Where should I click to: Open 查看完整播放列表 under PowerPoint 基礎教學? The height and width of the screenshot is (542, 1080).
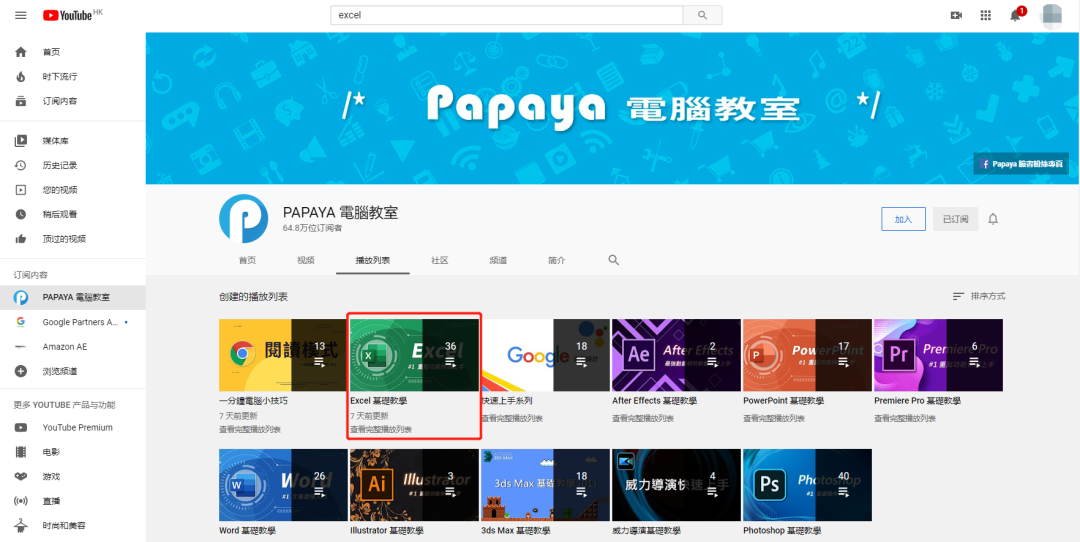(x=774, y=418)
